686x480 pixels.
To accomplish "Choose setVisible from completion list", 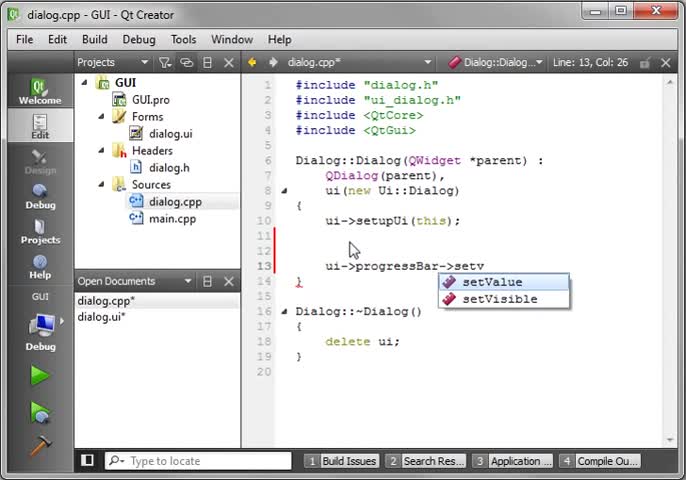I will click(x=504, y=299).
